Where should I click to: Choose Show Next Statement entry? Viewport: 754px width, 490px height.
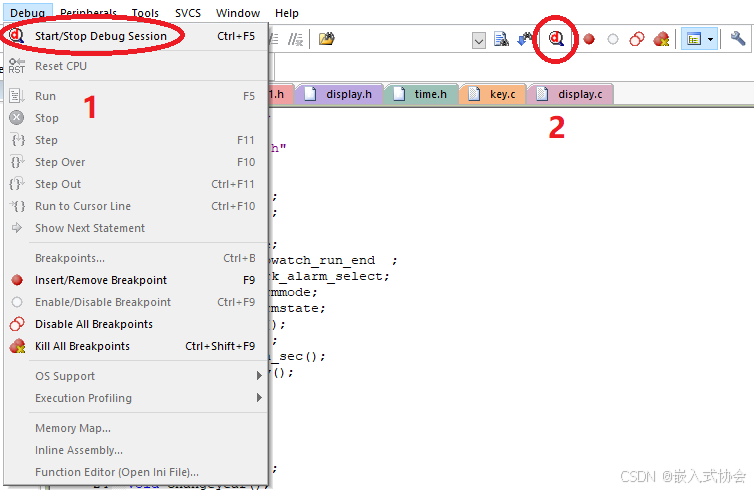pyautogui.click(x=136, y=228)
